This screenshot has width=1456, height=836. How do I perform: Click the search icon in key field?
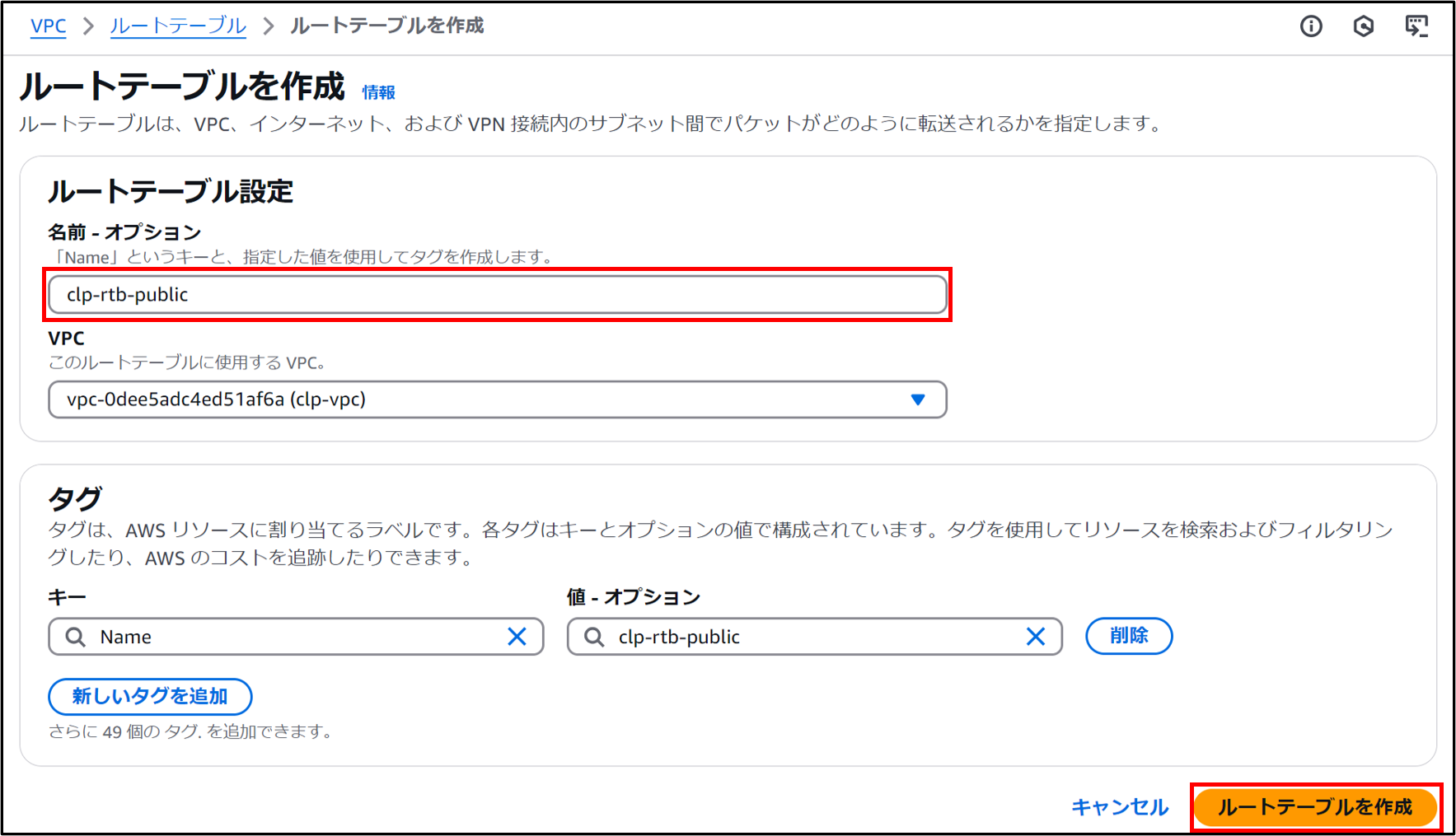coord(76,637)
